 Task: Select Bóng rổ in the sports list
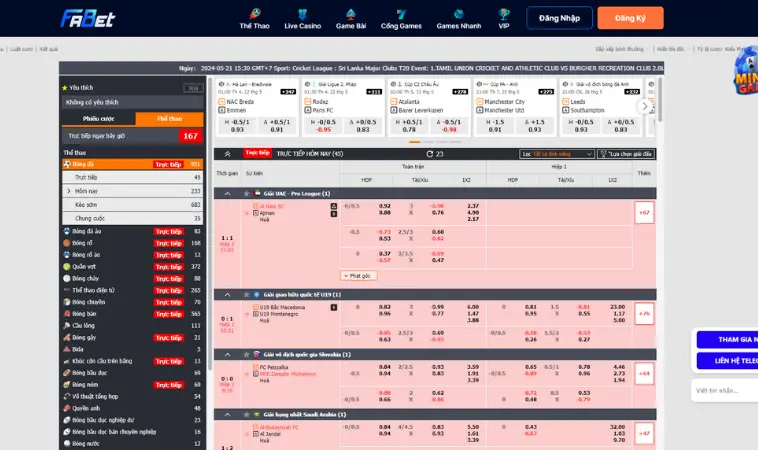82,242
